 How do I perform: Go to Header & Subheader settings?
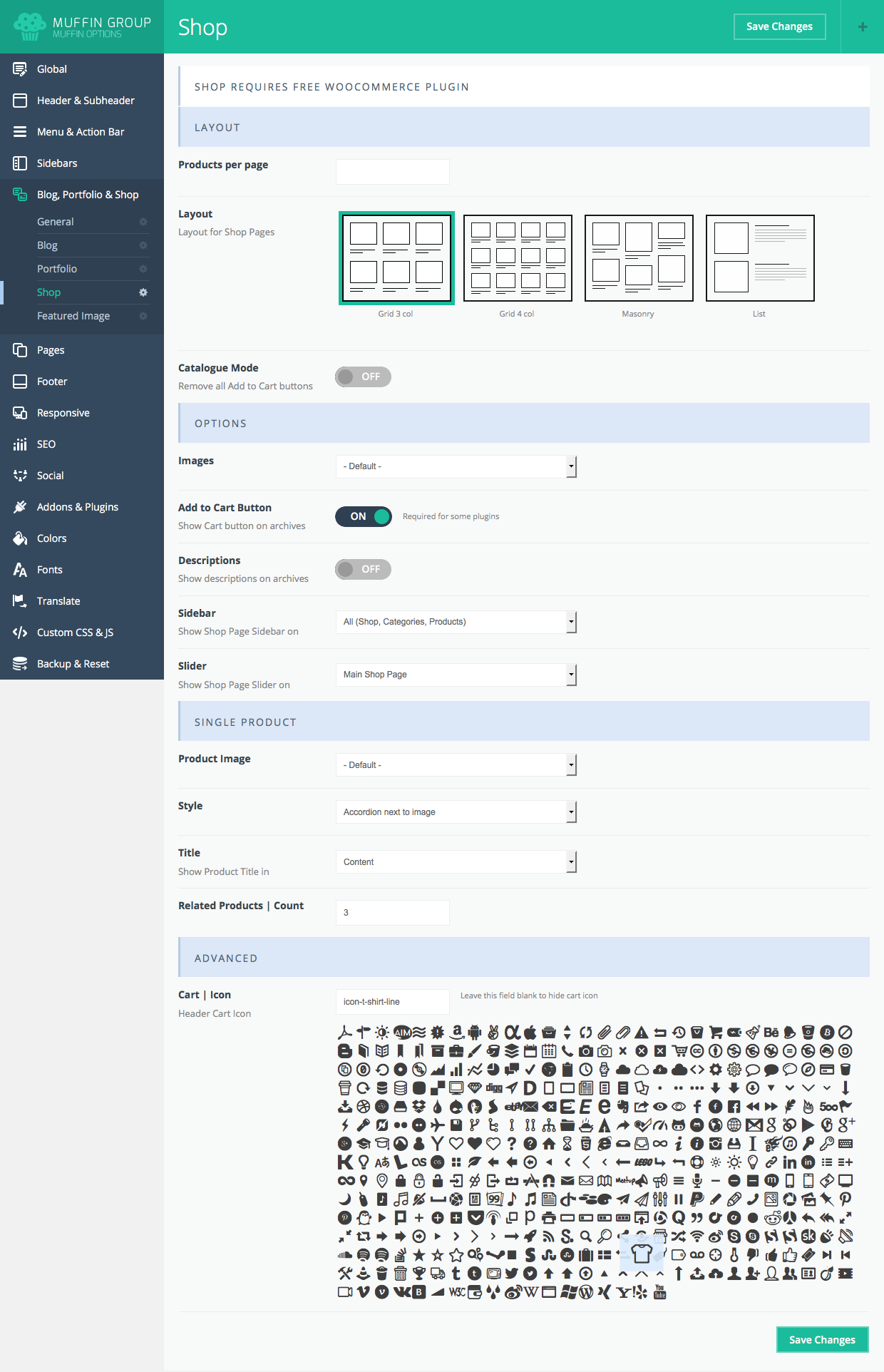82,101
